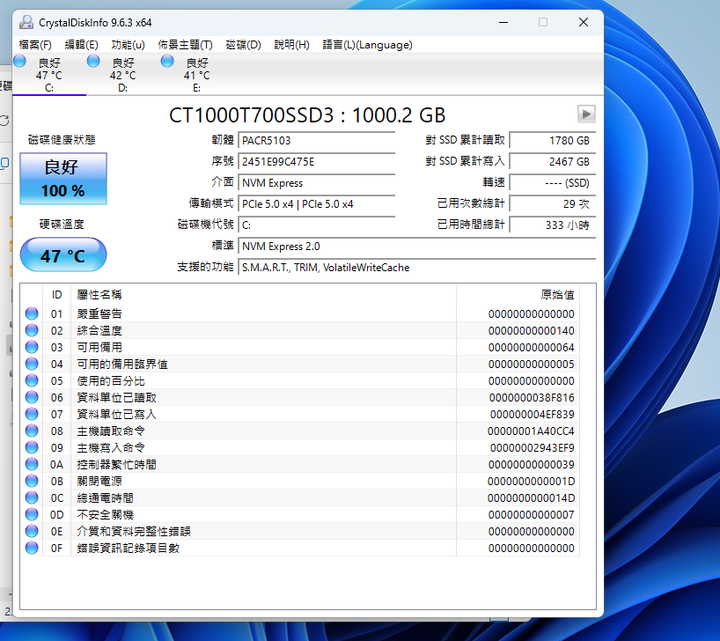Click raw value 000000004EF839 of 資料單位已寫入
720x641 pixels.
pos(532,414)
